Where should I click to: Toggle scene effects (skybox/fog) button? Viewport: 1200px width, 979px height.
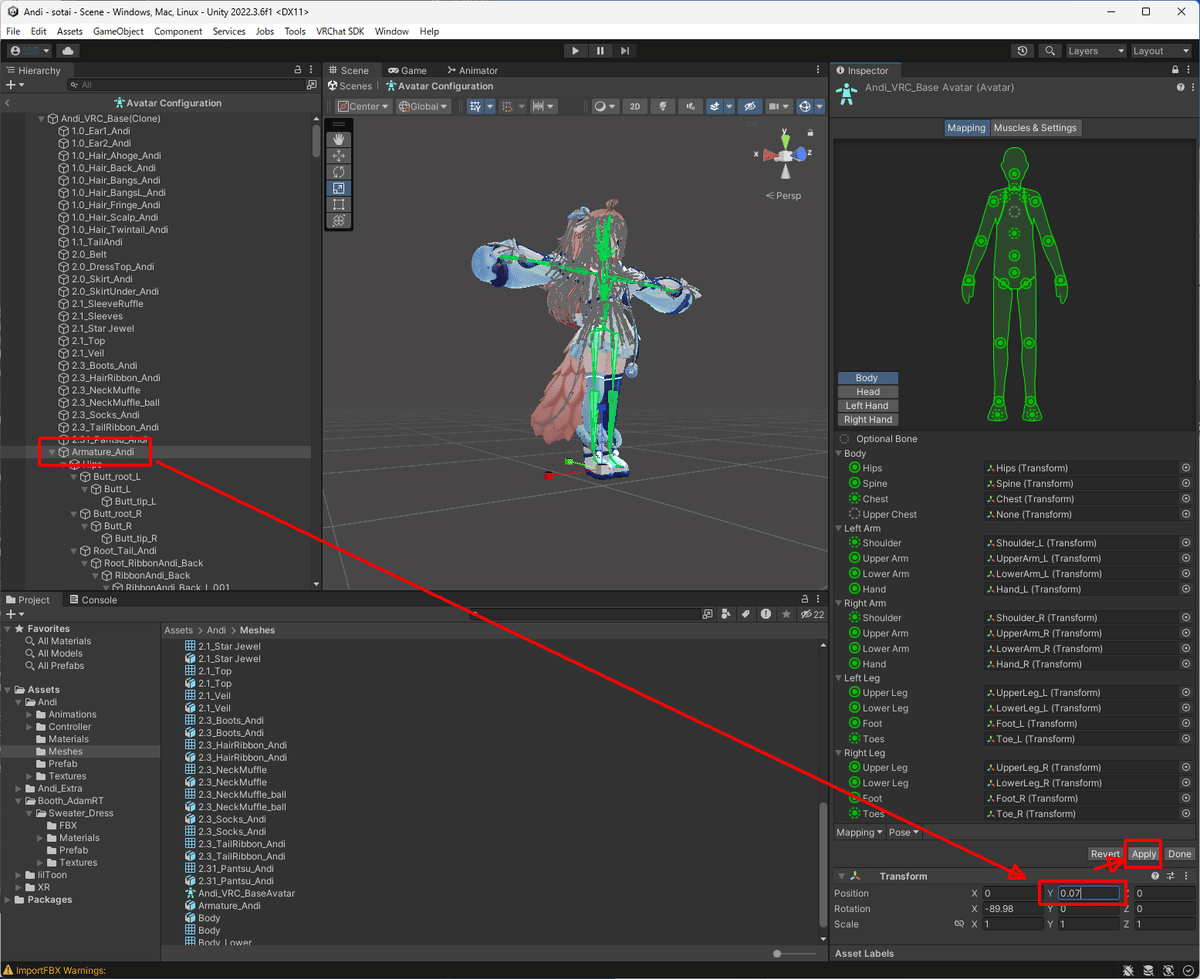tap(715, 106)
